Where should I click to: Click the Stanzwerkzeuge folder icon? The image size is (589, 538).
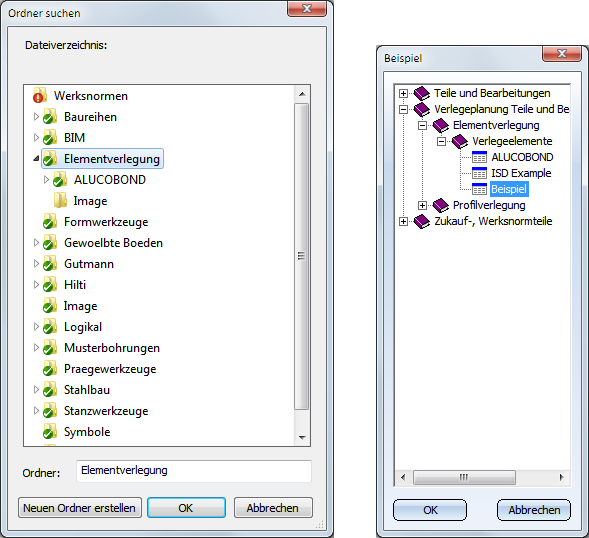pos(50,411)
